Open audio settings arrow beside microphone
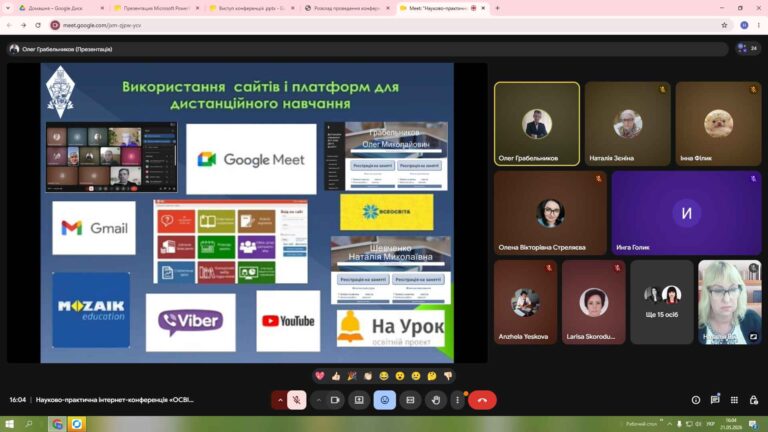The height and width of the screenshot is (432, 768). pyautogui.click(x=280, y=400)
